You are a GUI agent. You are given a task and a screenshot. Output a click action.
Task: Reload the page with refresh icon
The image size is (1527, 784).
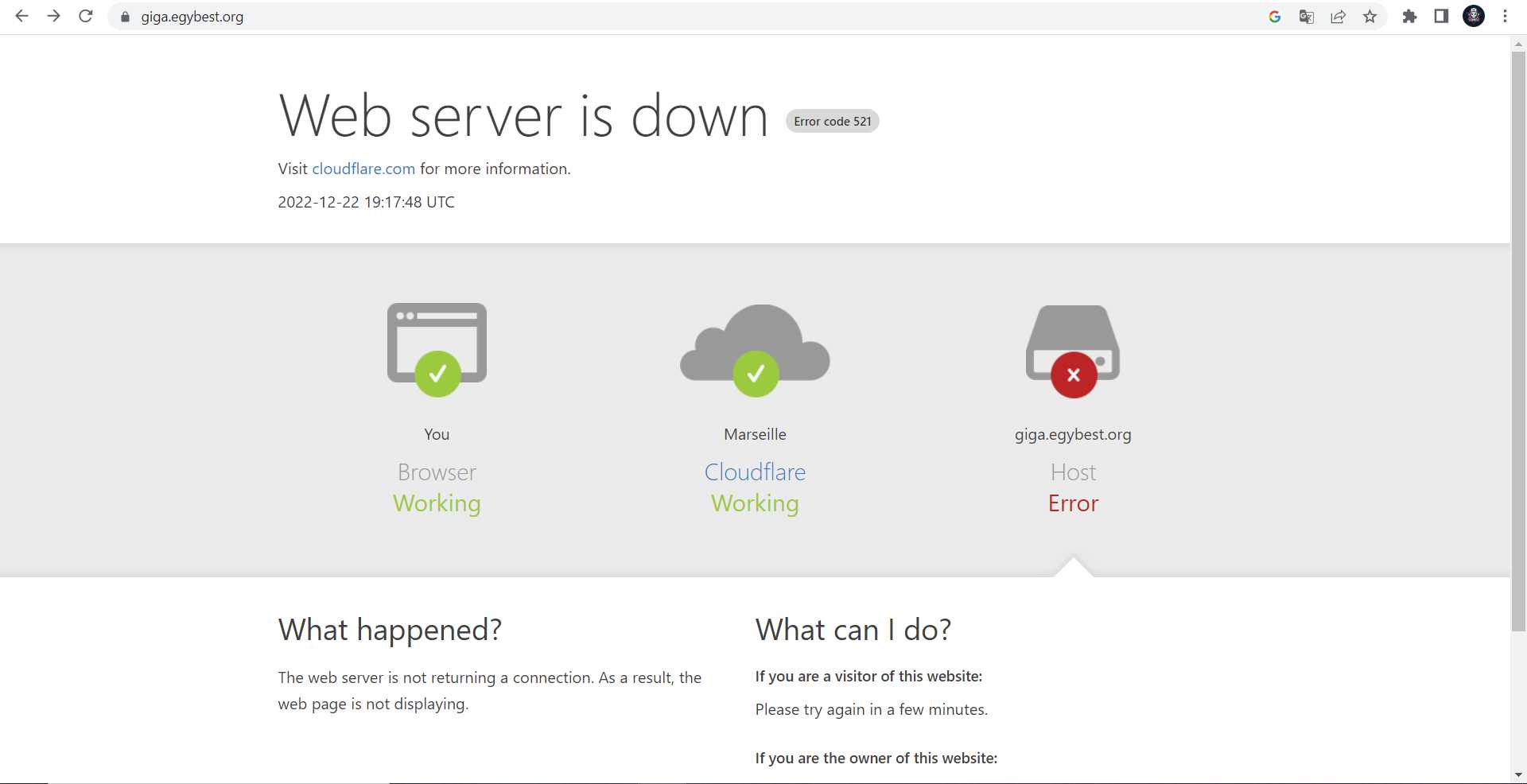pos(86,16)
